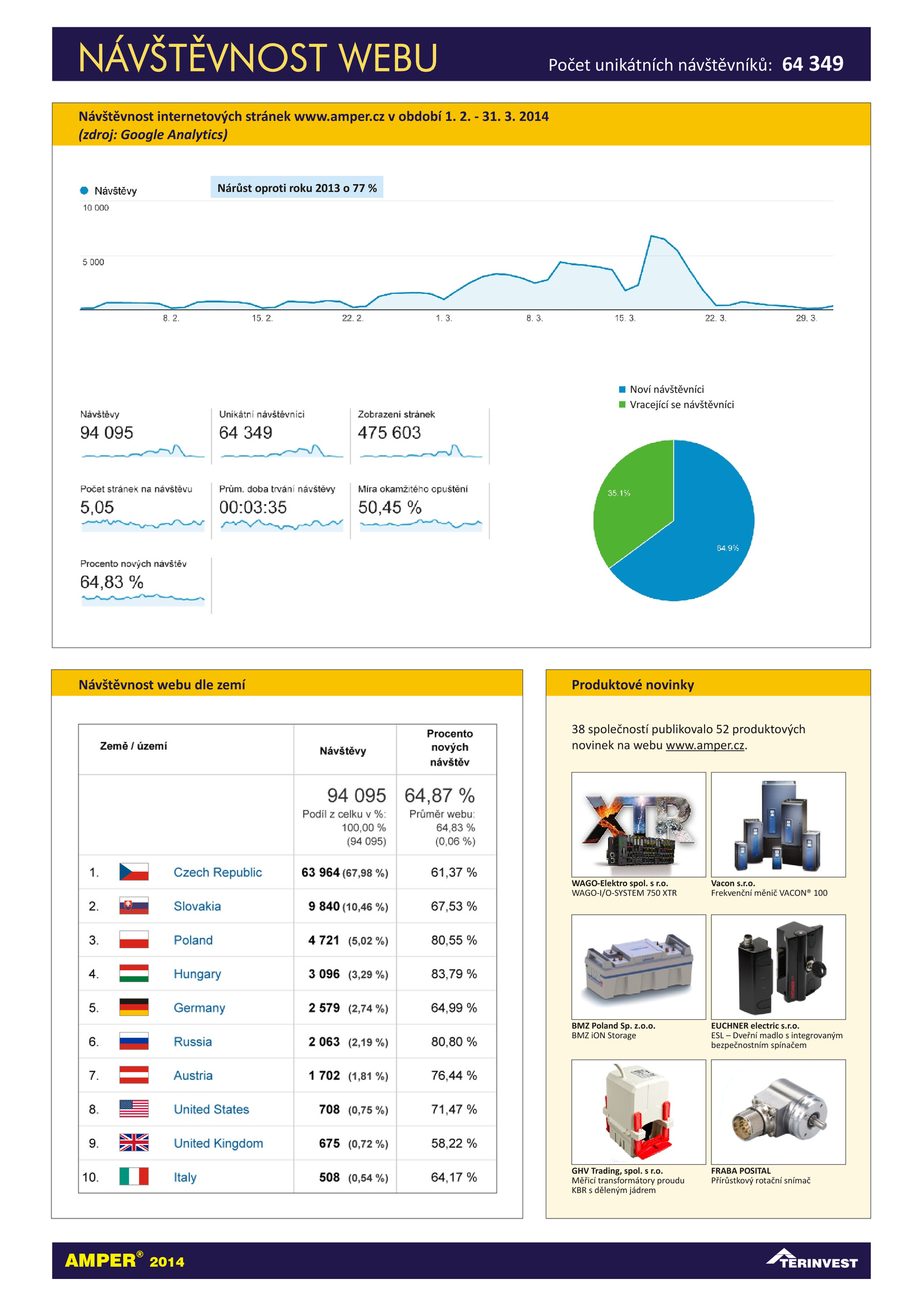
Task: Click the Procento nových návštěv 64,83 % sparkline
Action: (143, 599)
